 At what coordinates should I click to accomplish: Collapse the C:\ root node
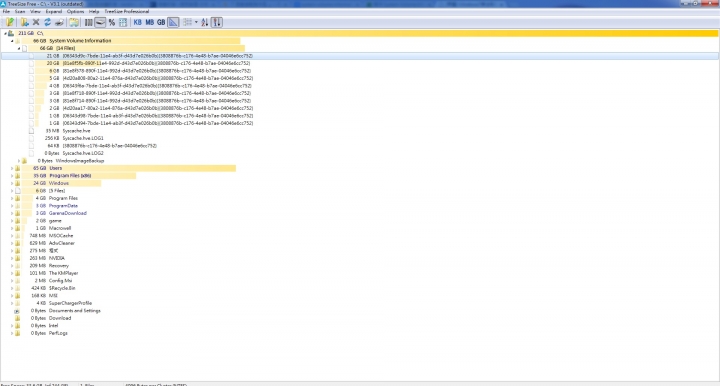[x=5, y=34]
